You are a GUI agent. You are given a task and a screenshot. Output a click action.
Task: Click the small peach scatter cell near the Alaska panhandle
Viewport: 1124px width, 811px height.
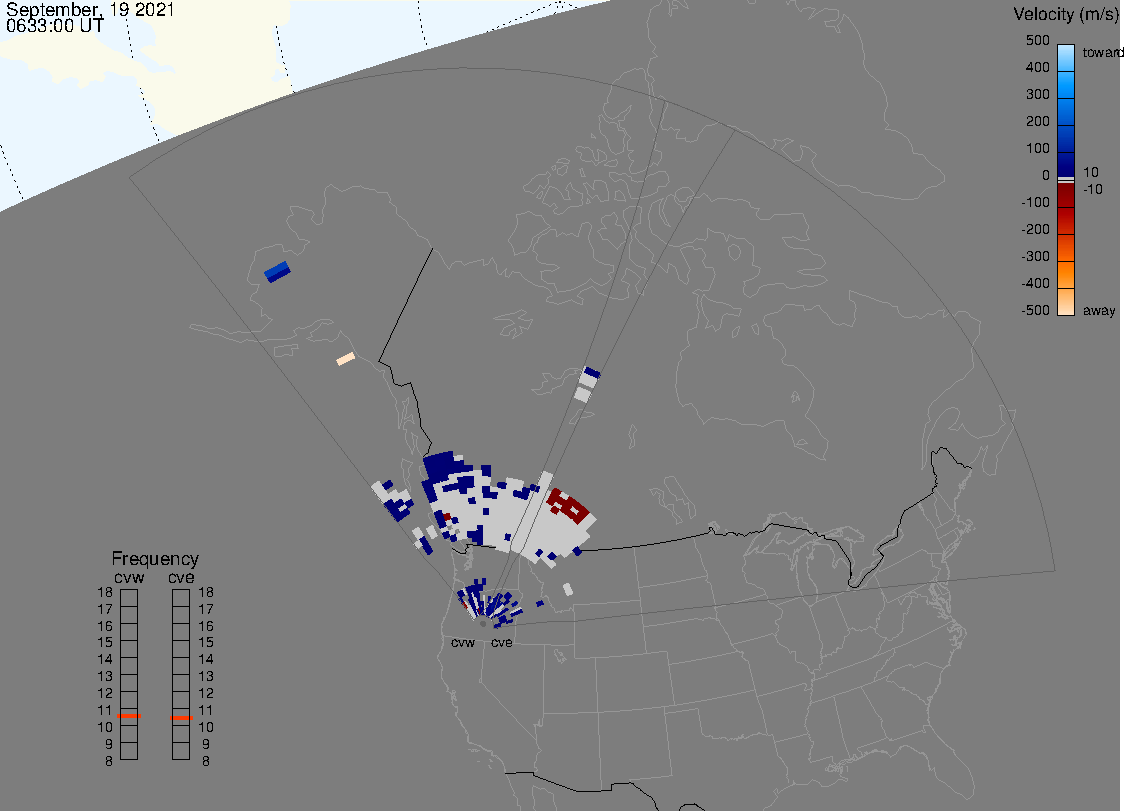tap(346, 359)
